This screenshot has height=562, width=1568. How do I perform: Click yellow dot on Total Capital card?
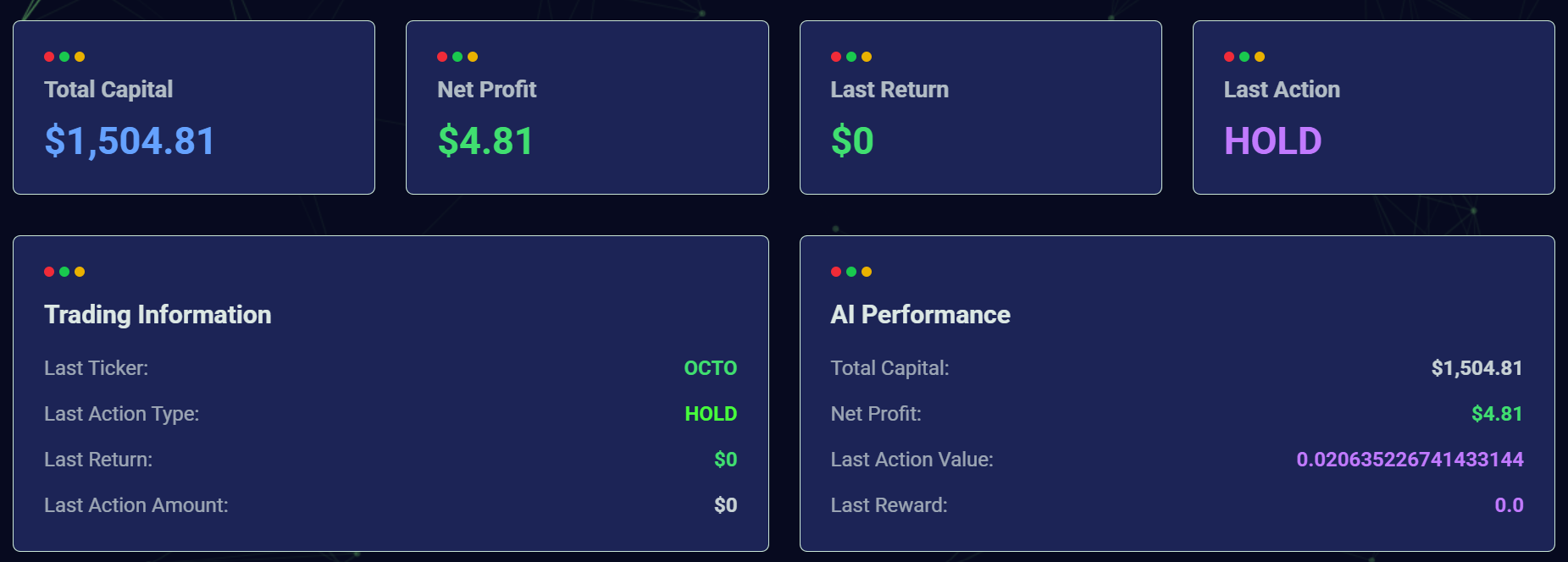point(80,57)
